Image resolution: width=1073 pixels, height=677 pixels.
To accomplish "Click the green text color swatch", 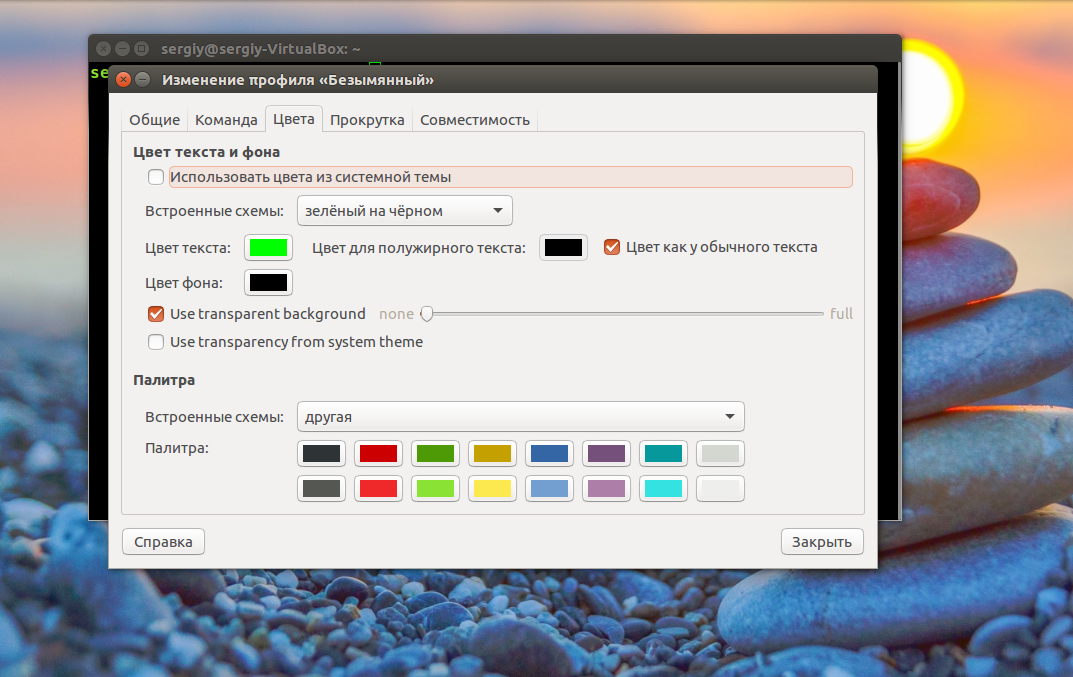I will pyautogui.click(x=268, y=248).
